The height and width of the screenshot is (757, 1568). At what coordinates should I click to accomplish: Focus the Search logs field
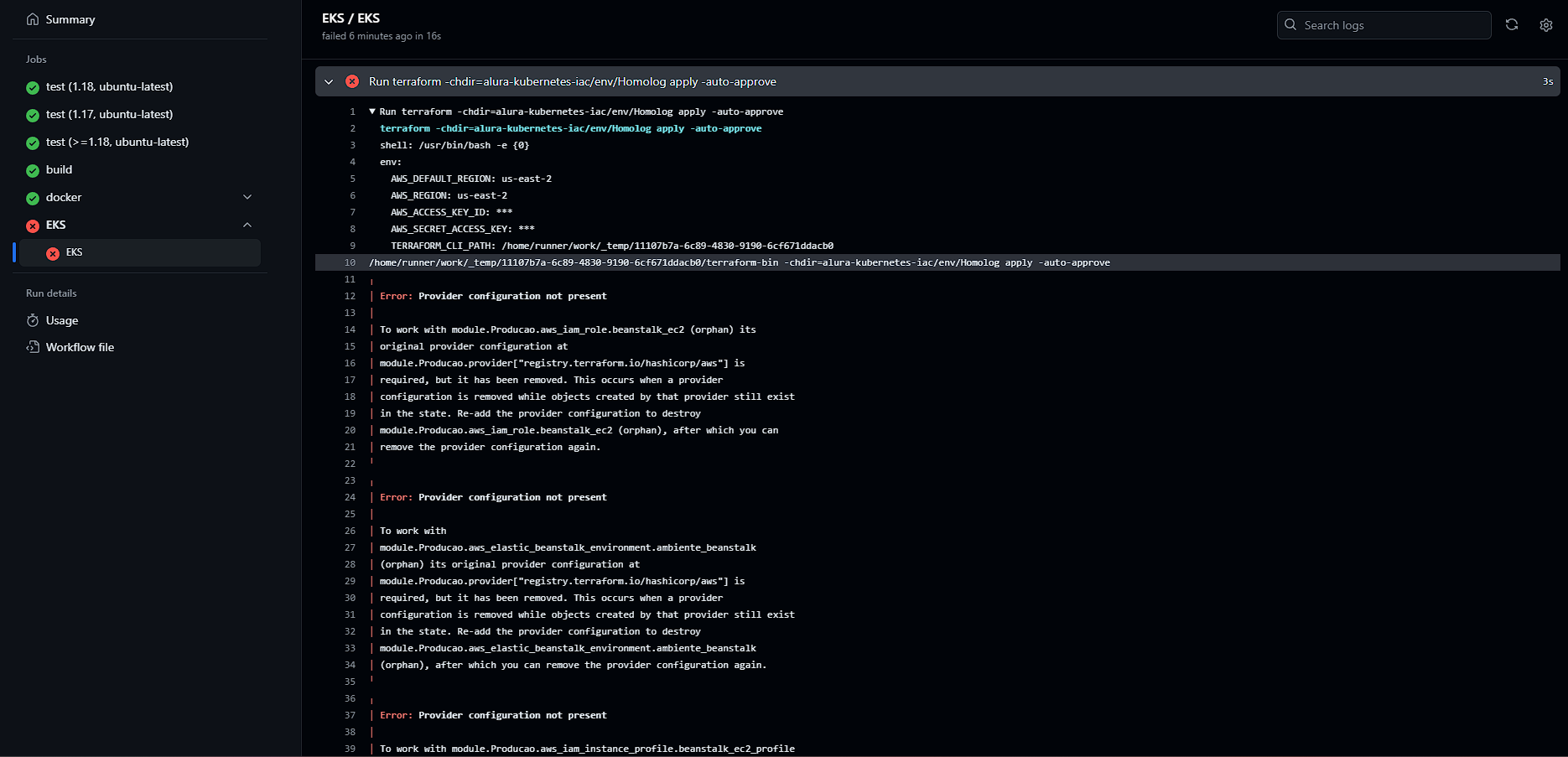pyautogui.click(x=1384, y=25)
